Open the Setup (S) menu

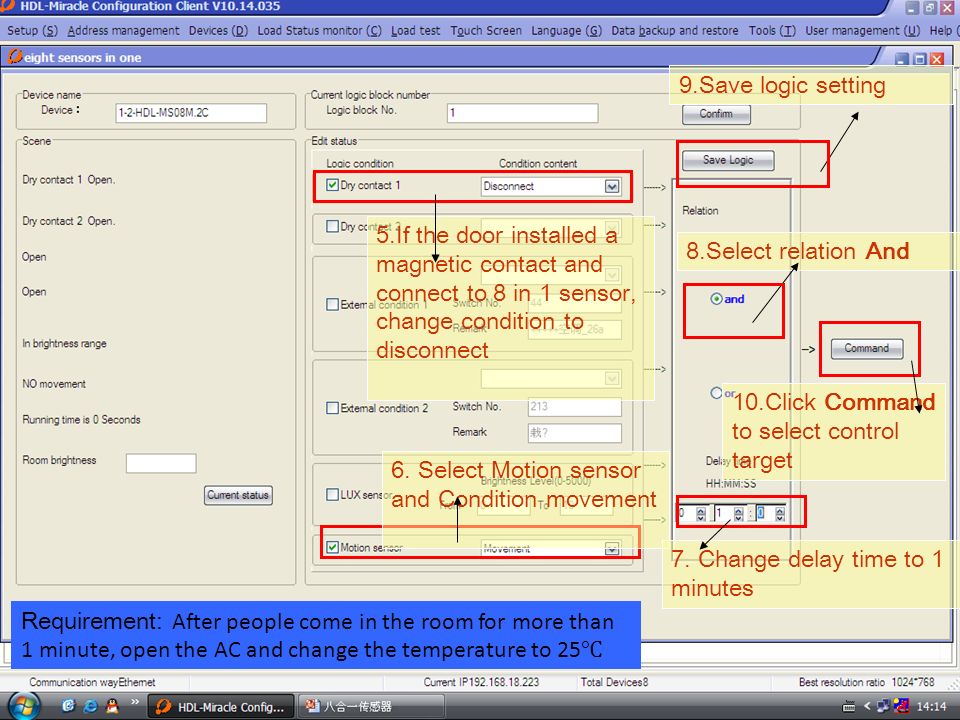click(x=32, y=31)
